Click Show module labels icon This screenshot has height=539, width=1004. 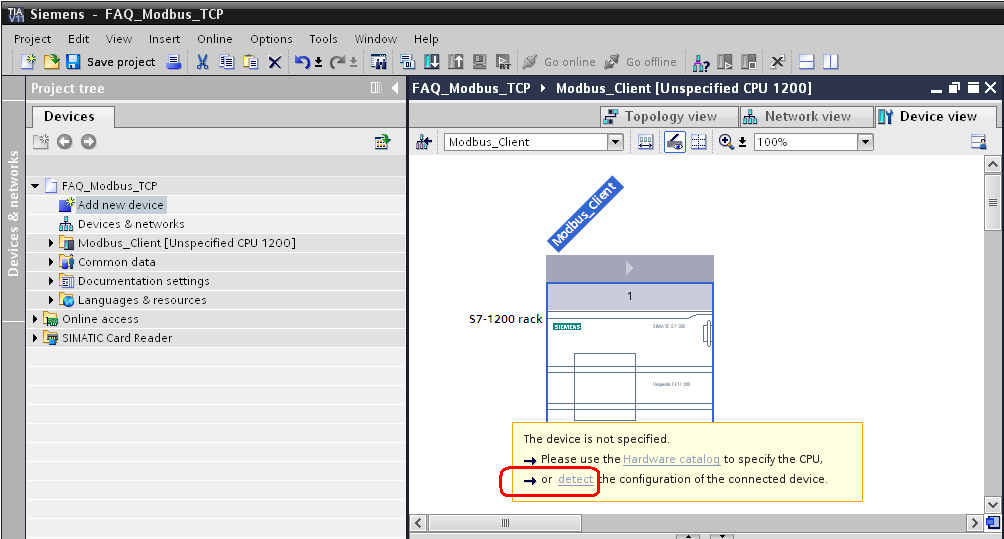pos(645,141)
